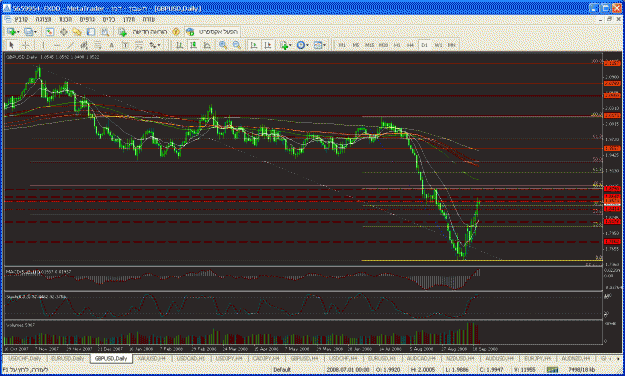625x376 pixels.
Task: Toggle the Expert Advisors button
Action: (212, 32)
